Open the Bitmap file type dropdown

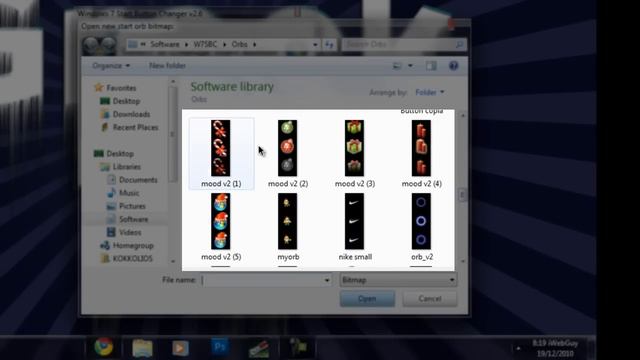click(x=398, y=280)
